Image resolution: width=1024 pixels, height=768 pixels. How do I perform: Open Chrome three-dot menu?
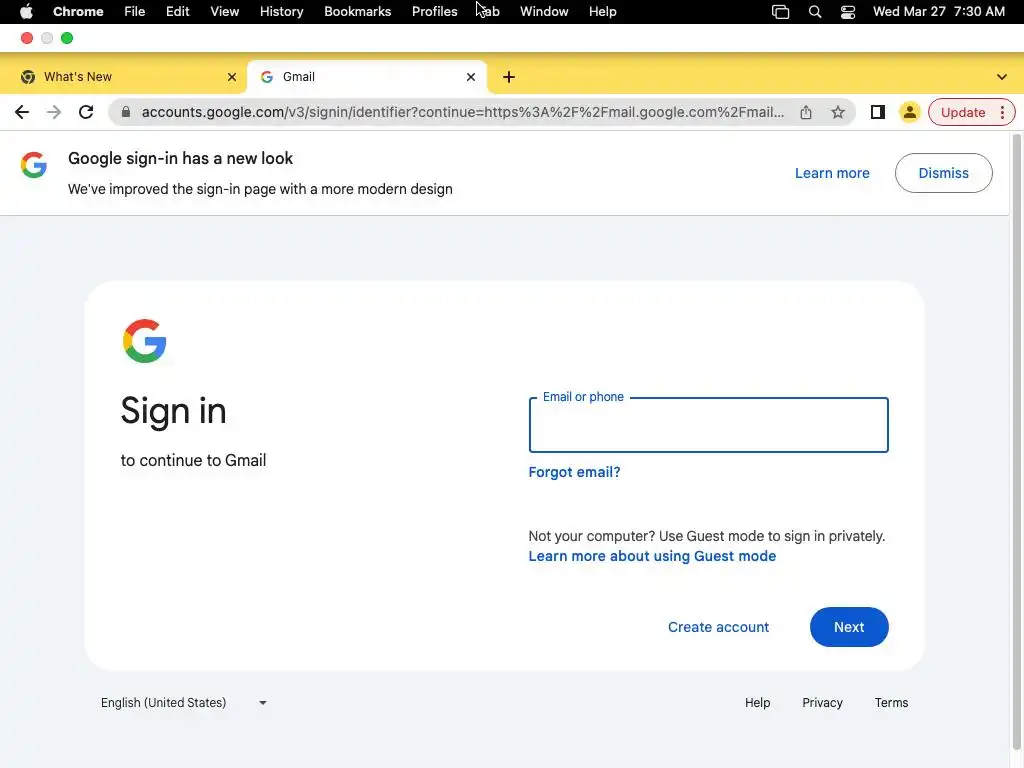coord(1002,112)
